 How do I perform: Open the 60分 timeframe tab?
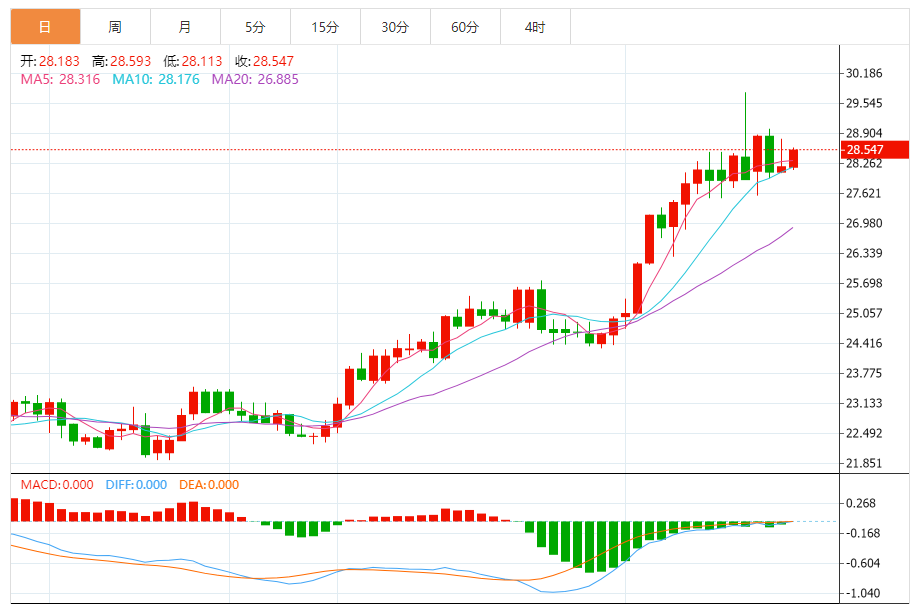pyautogui.click(x=466, y=27)
